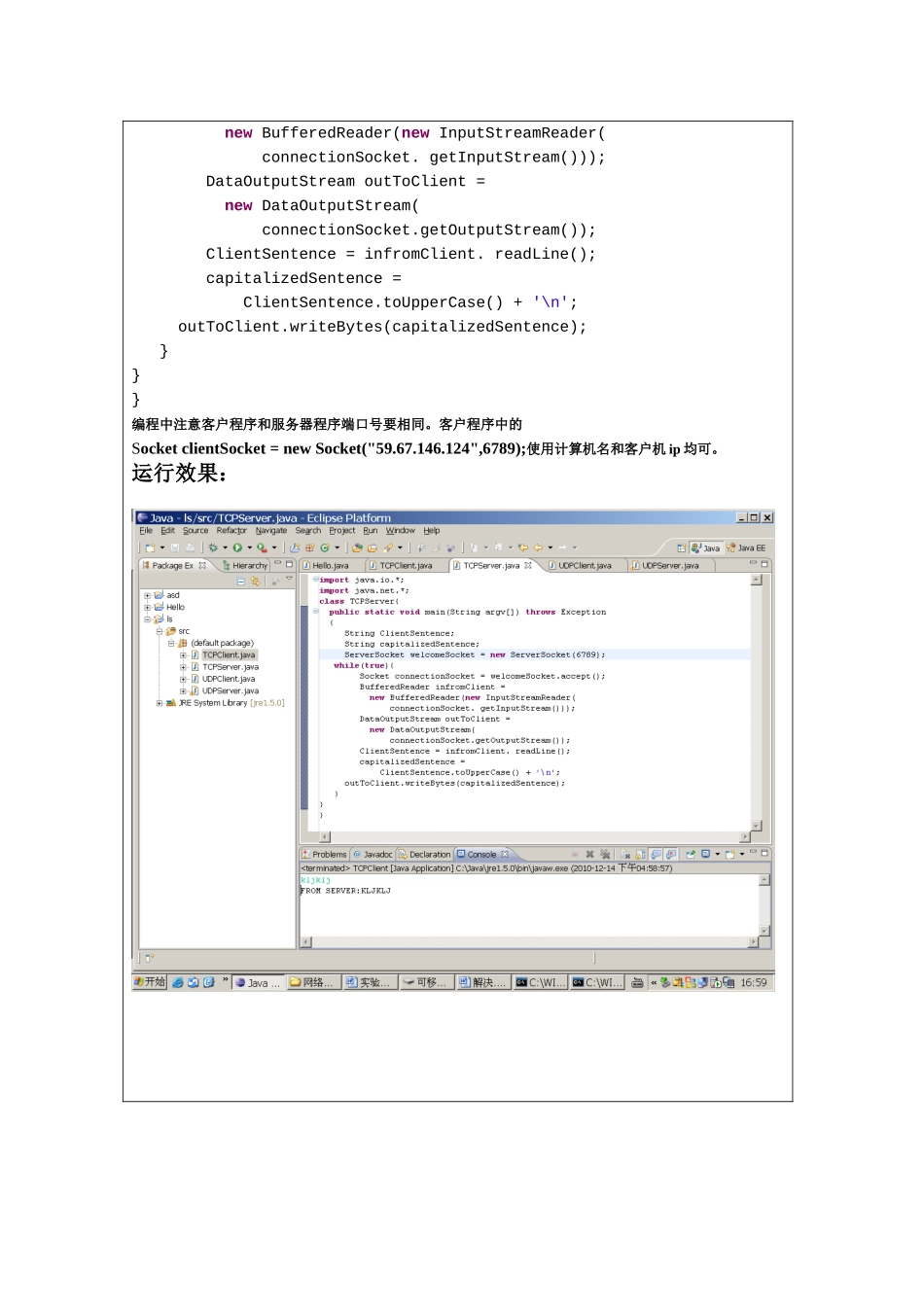
Task: Click the green Run button in toolbar
Action: click(x=237, y=548)
